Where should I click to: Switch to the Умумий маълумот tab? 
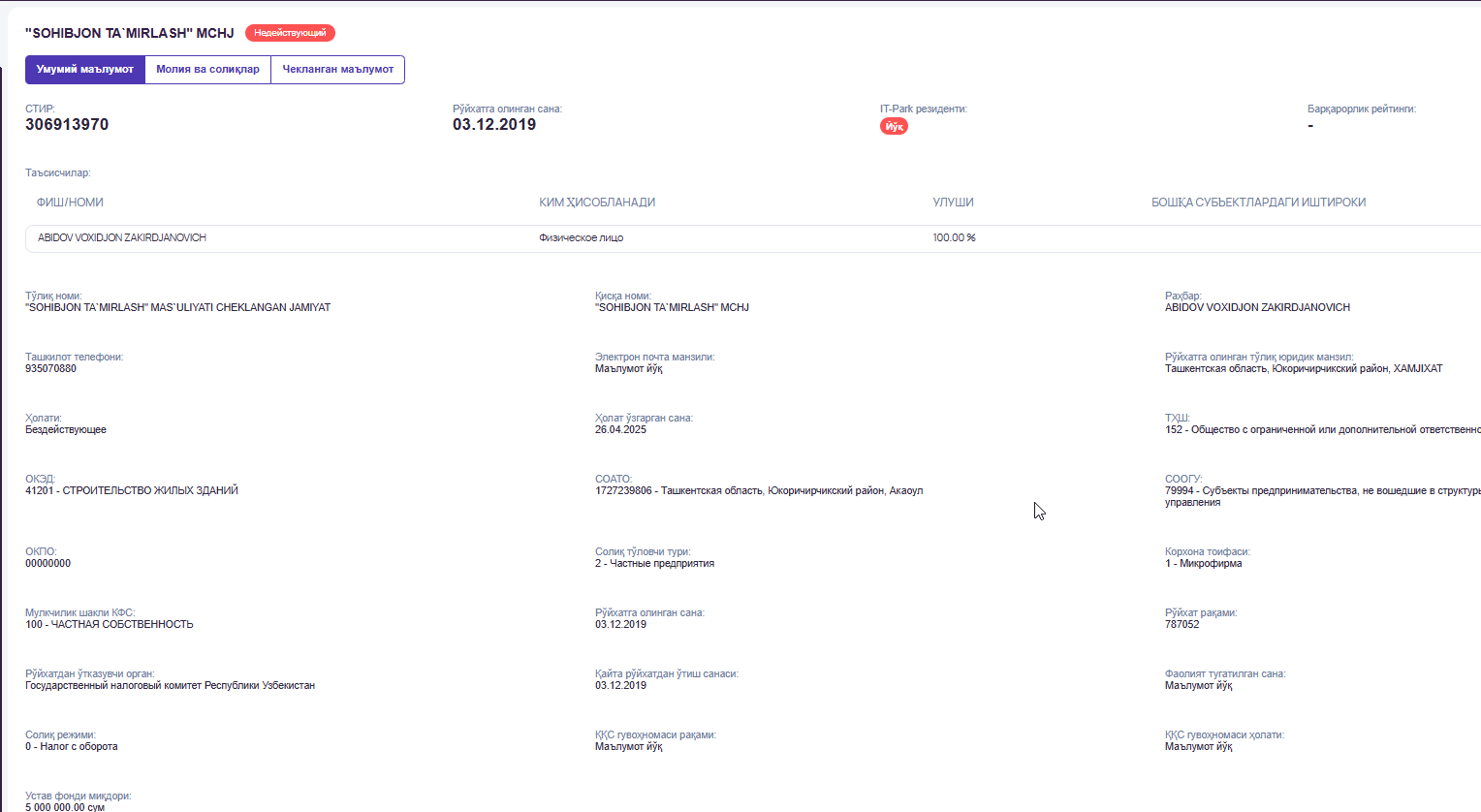tap(85, 70)
